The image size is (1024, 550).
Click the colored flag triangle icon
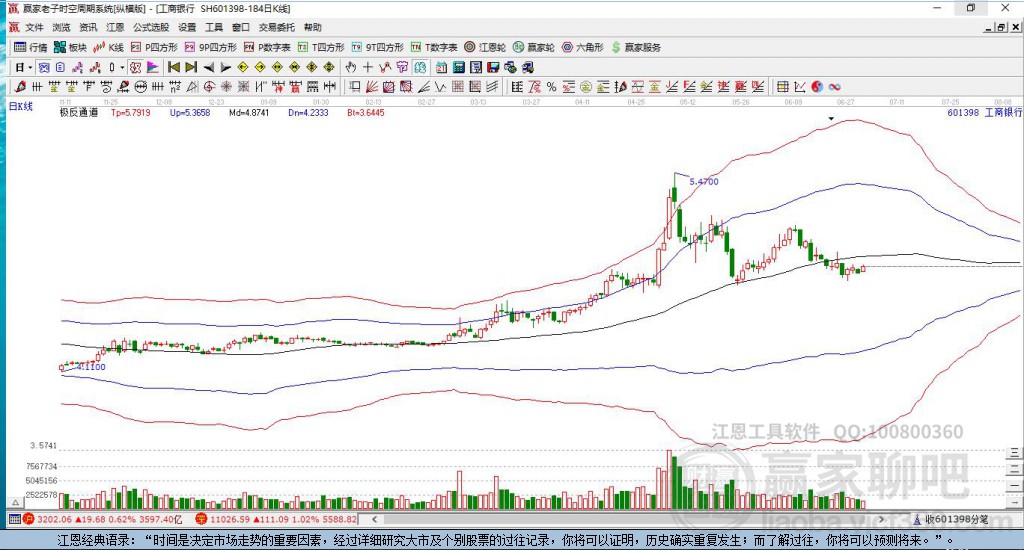point(153,67)
